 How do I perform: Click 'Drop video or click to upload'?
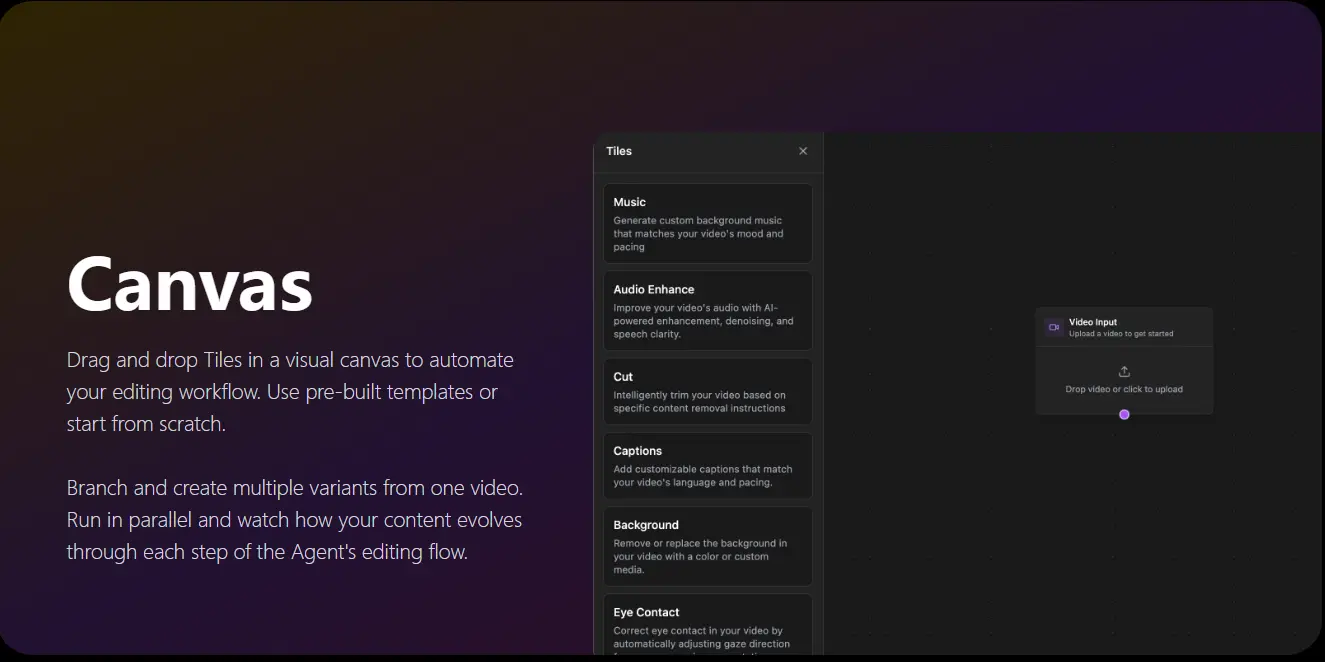coord(1124,389)
